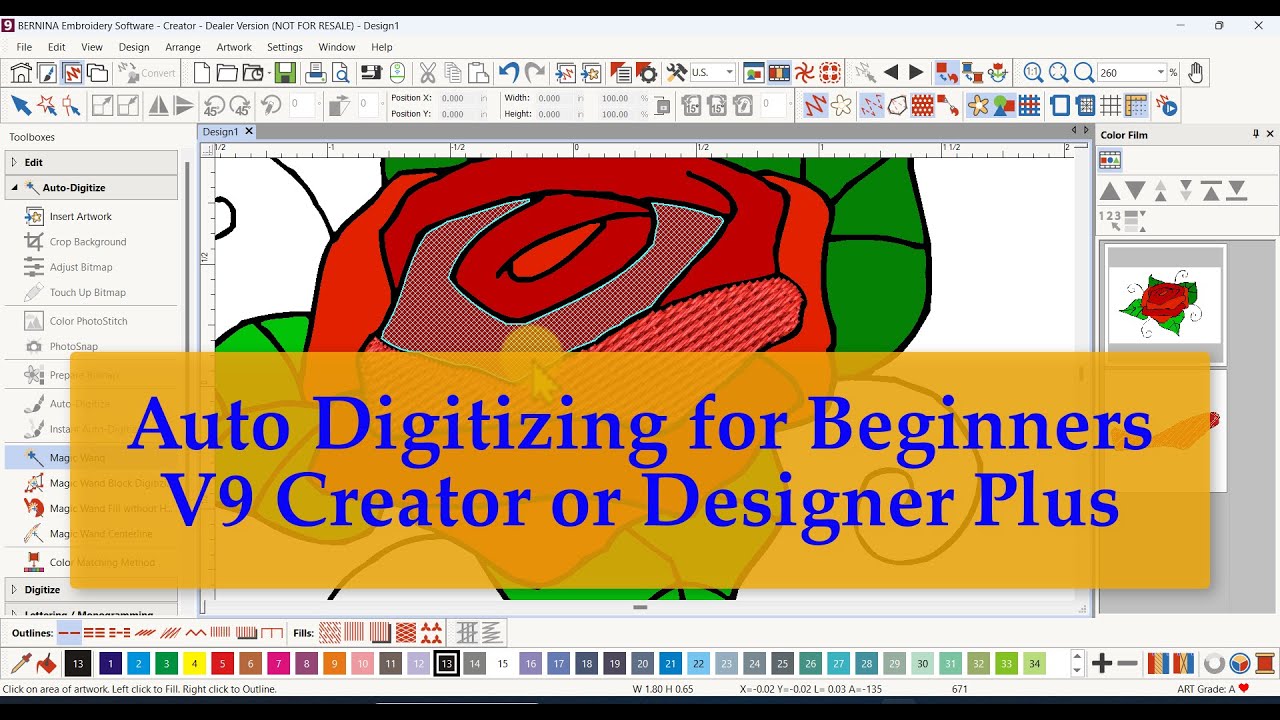Save the design with the green floppy disk
Image resolution: width=1280 pixels, height=720 pixels.
[285, 72]
